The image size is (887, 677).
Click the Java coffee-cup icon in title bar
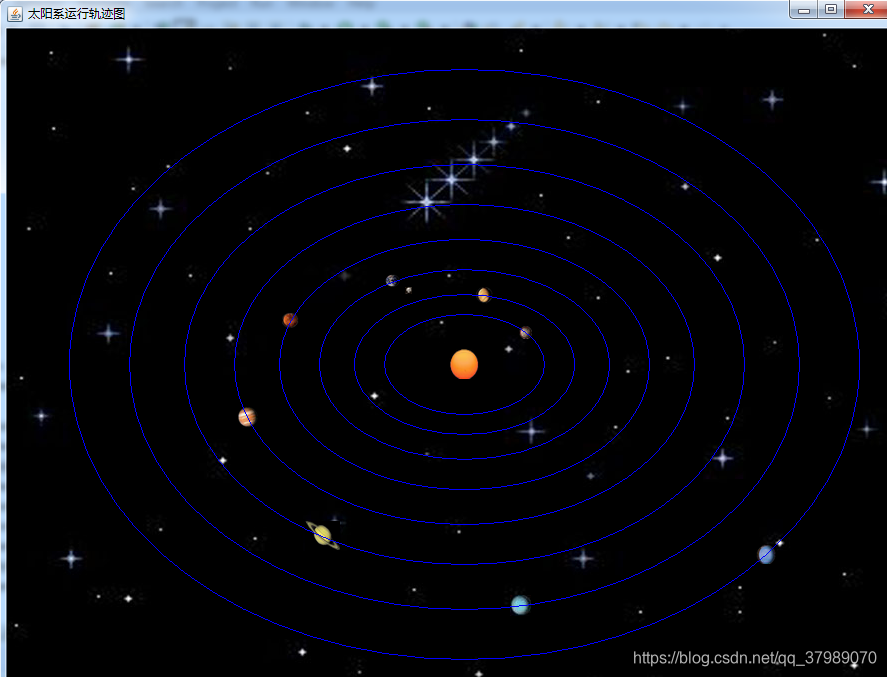(15, 14)
